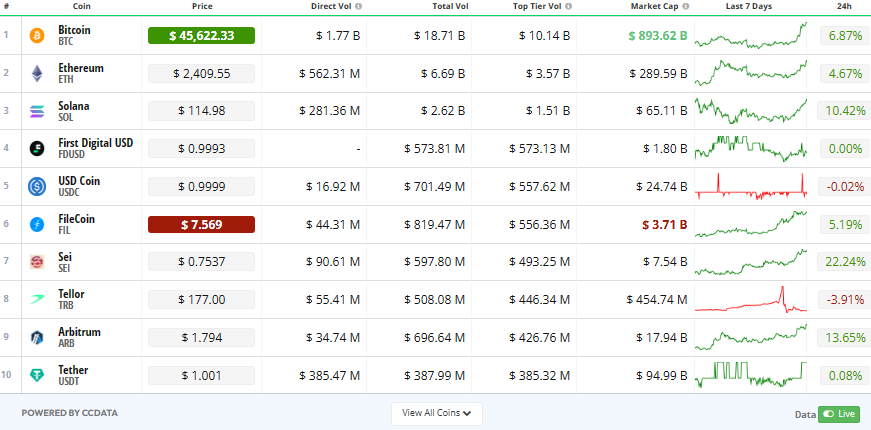
Task: Click the POWERED BY CCDATA label
Action: click(69, 413)
